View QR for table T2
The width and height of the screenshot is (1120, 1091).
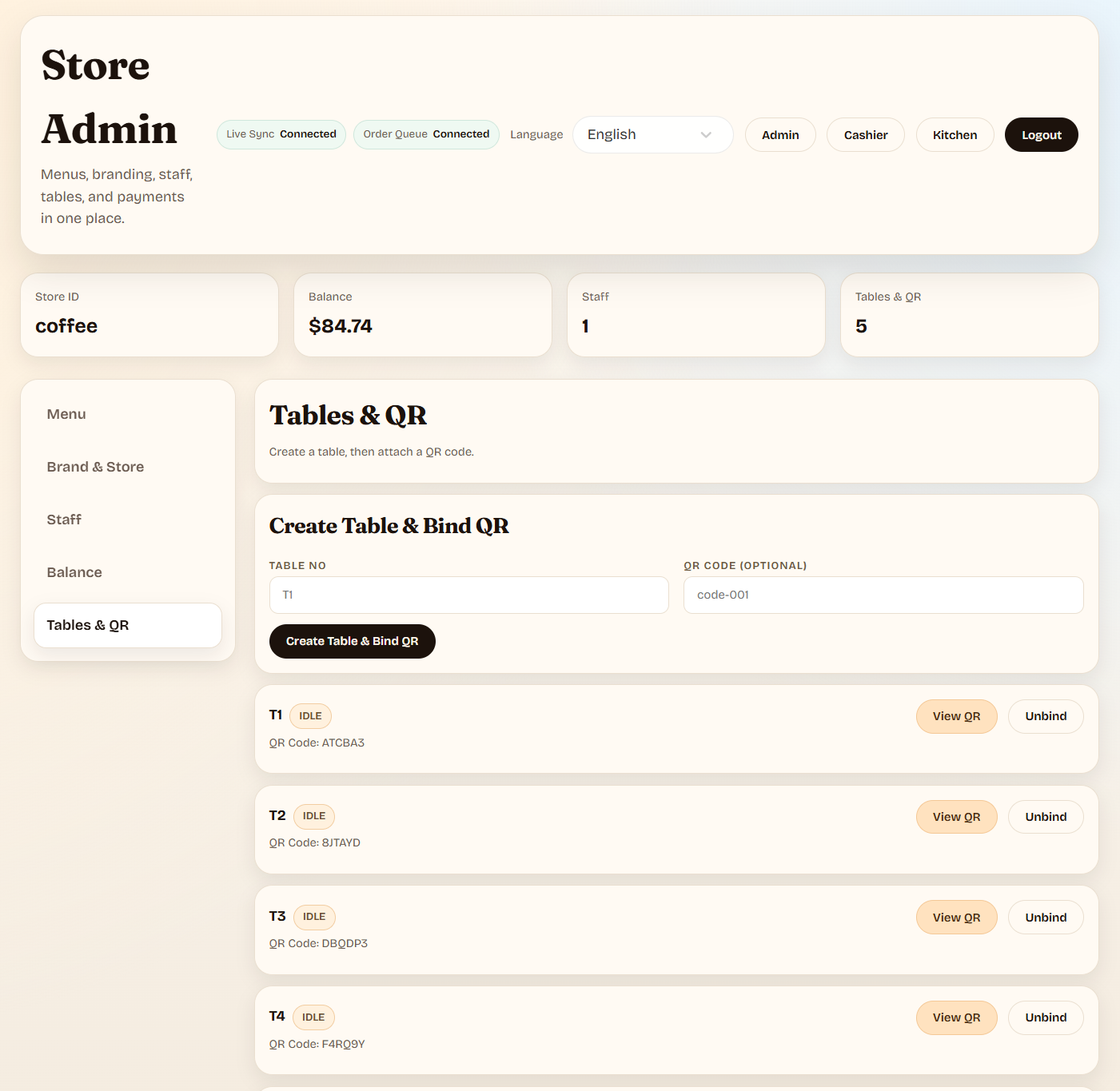point(956,817)
